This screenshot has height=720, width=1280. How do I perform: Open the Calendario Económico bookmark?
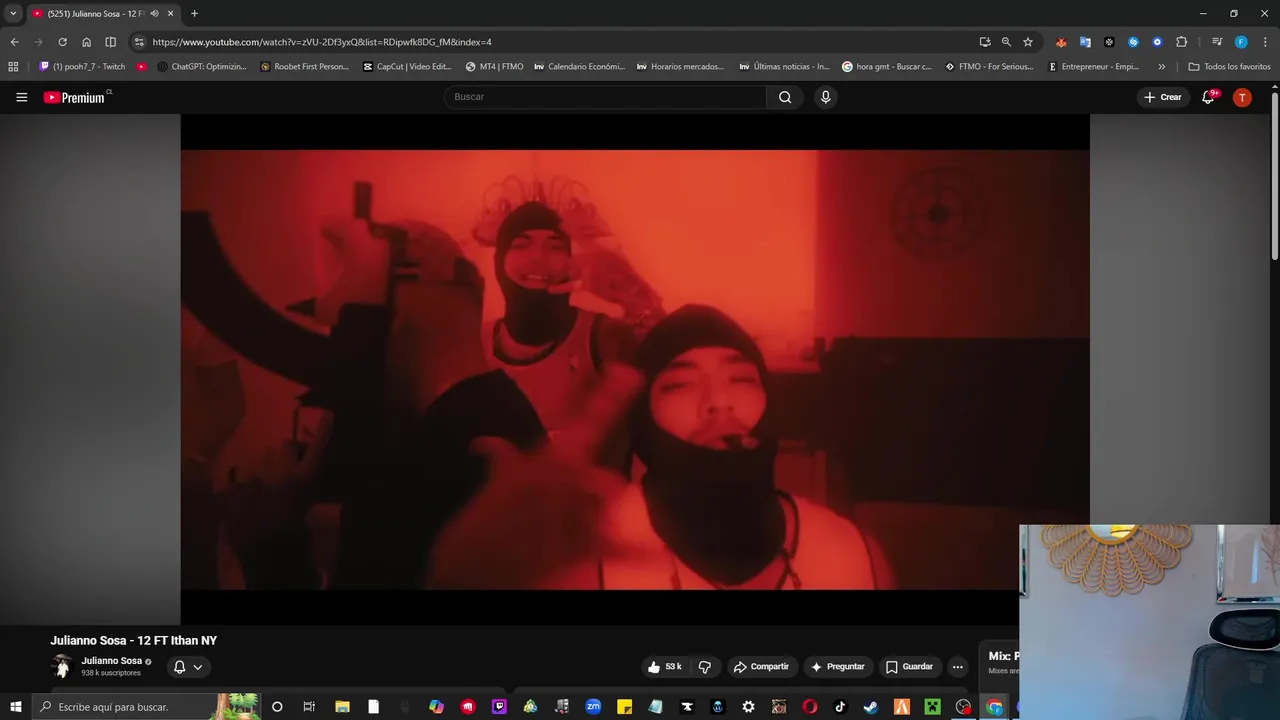(579, 67)
